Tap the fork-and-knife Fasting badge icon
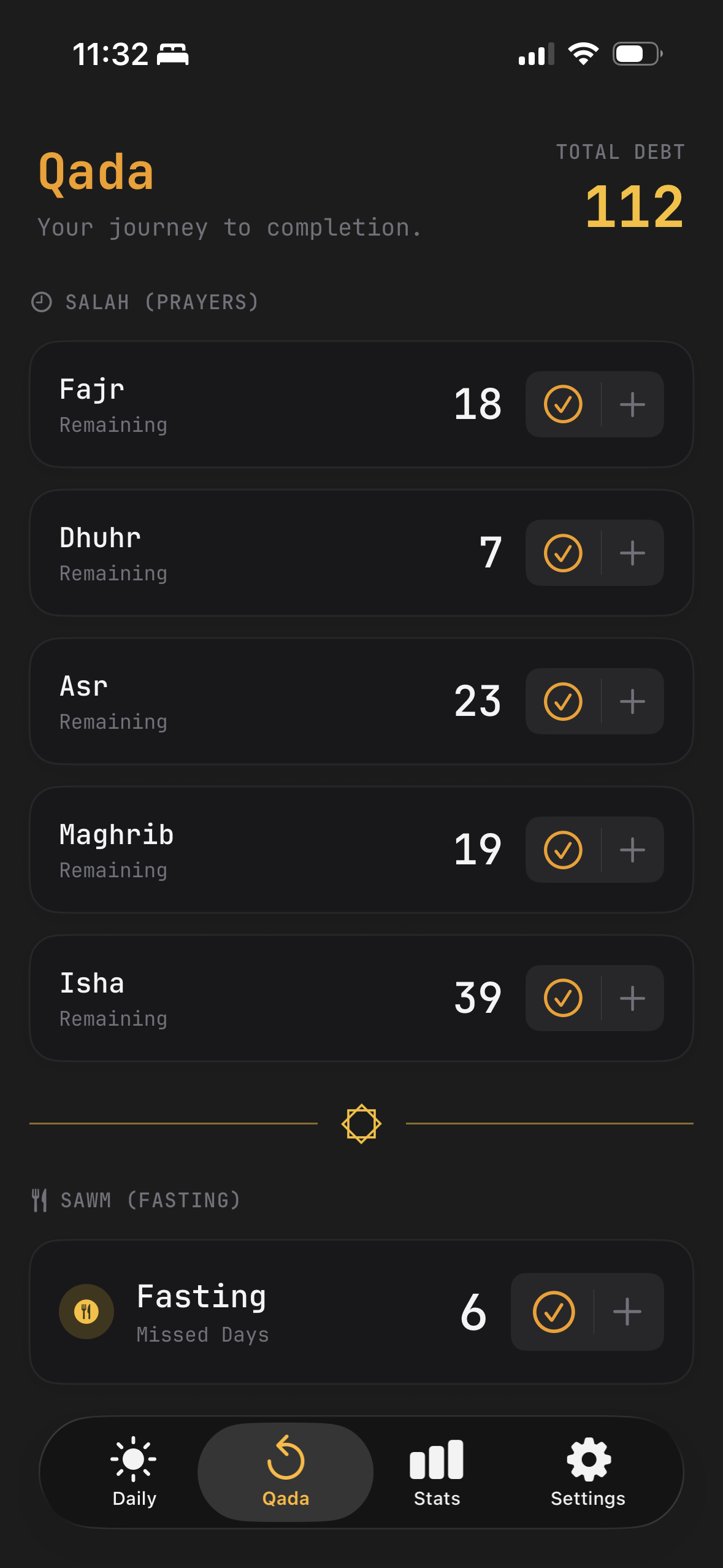The width and height of the screenshot is (723, 1568). [x=86, y=1312]
